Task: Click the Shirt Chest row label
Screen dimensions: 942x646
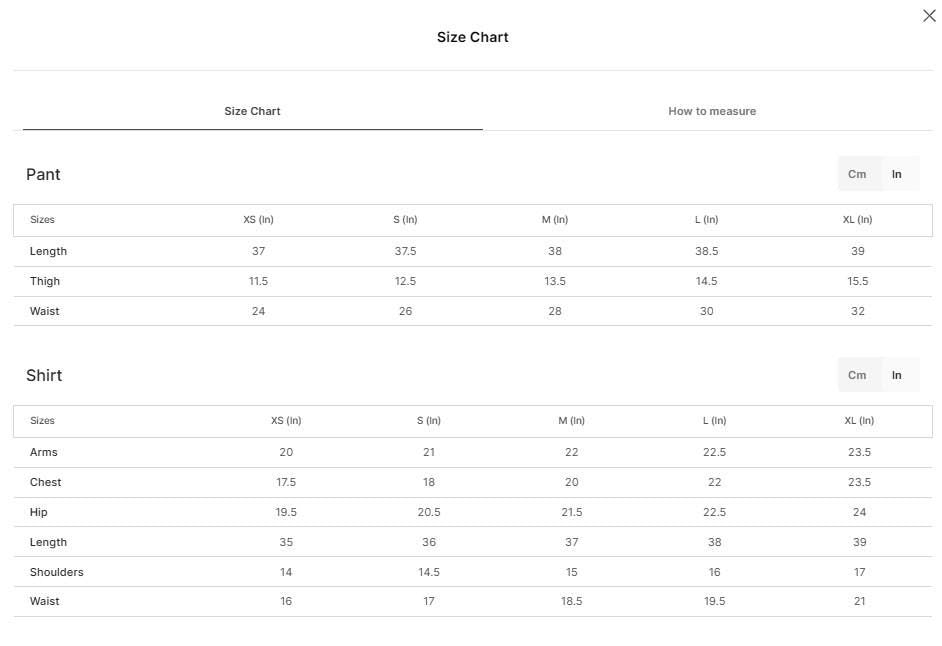Action: tap(46, 482)
